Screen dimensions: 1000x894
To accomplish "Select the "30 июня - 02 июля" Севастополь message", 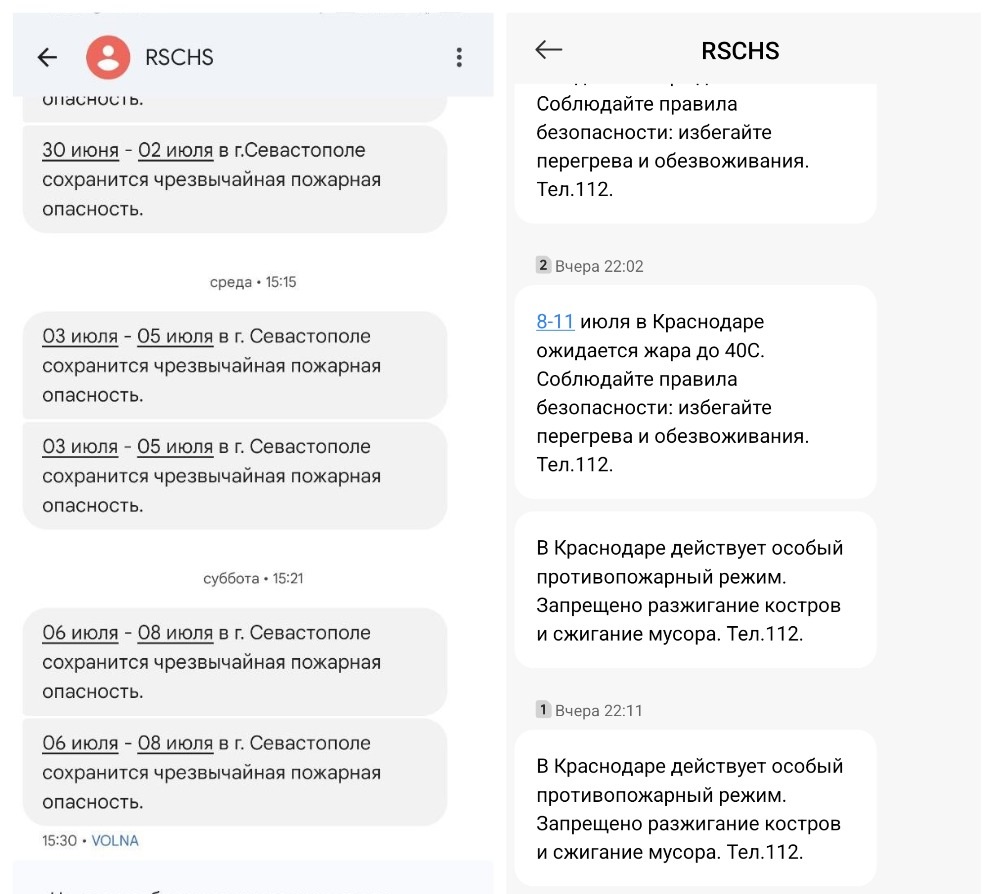I will 234,180.
